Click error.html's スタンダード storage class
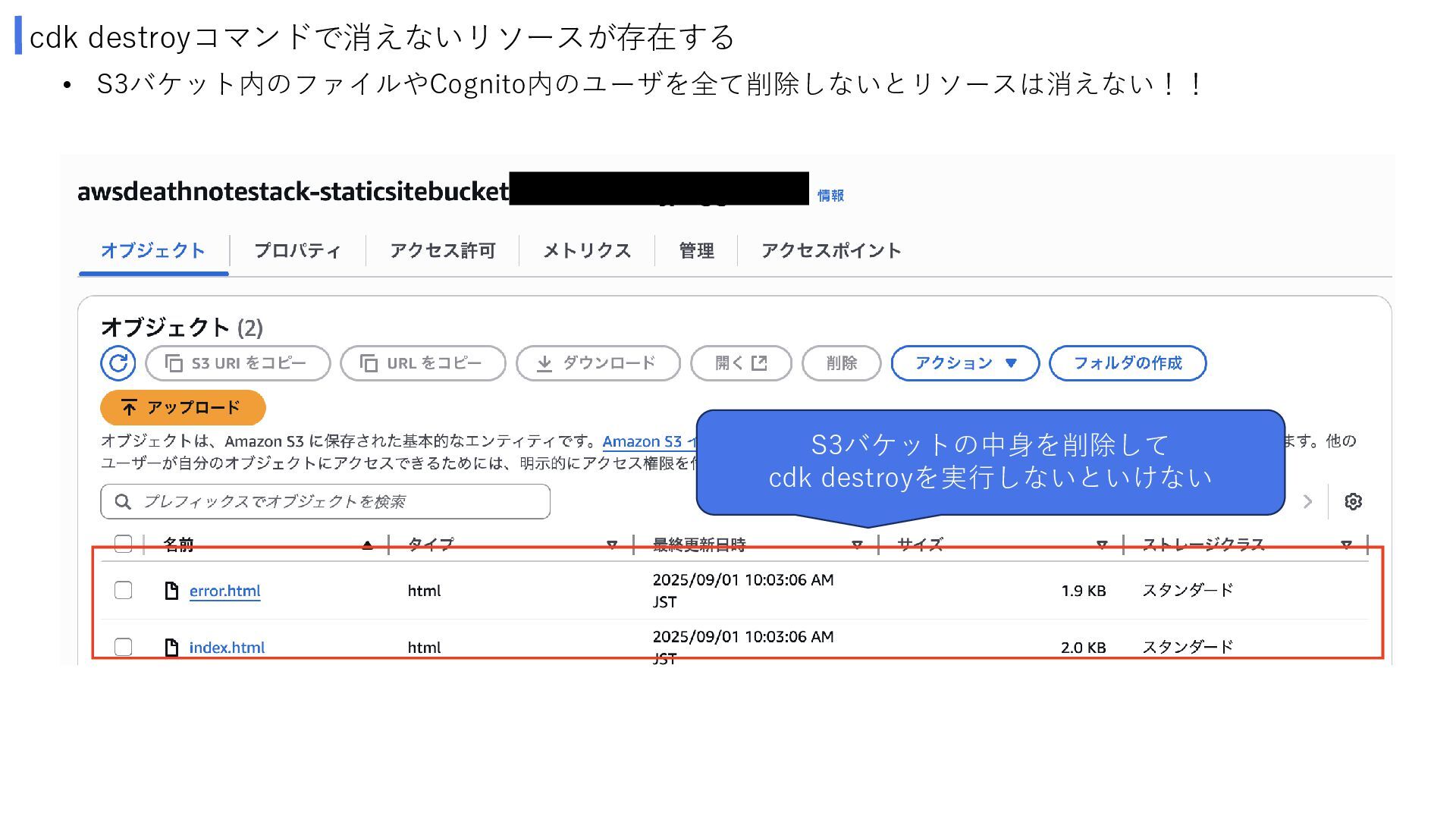Viewport: 1456px width, 819px height. (1188, 590)
